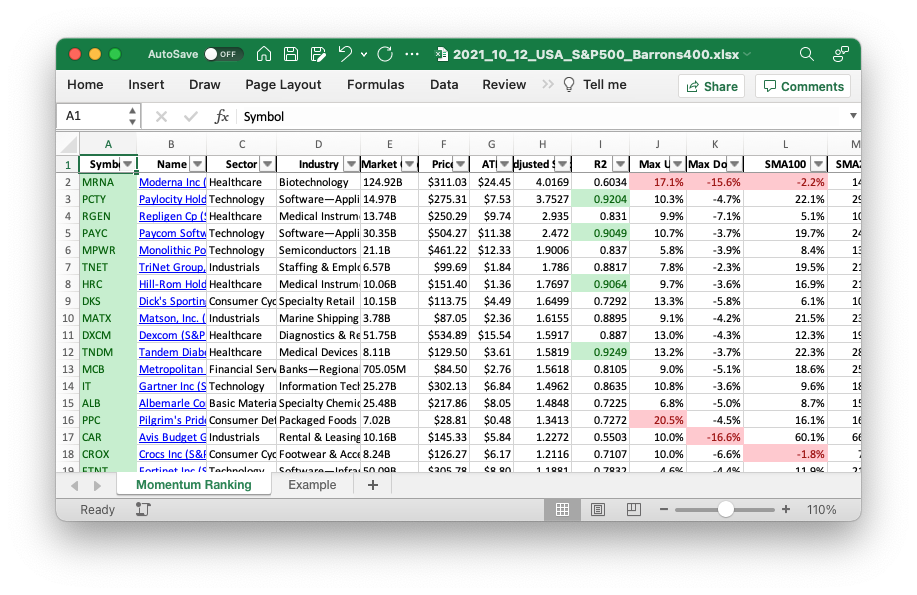This screenshot has height=595, width=917.
Task: Open the Sector column filter dropdown
Action: (268, 164)
